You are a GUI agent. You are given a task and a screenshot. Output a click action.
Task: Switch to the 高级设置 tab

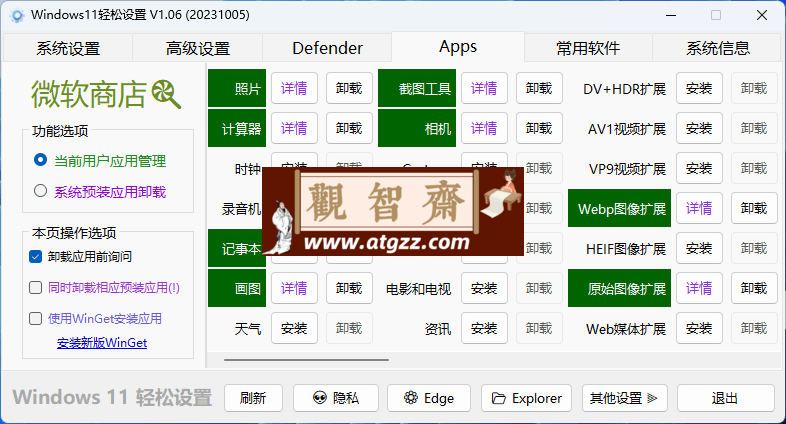198,48
